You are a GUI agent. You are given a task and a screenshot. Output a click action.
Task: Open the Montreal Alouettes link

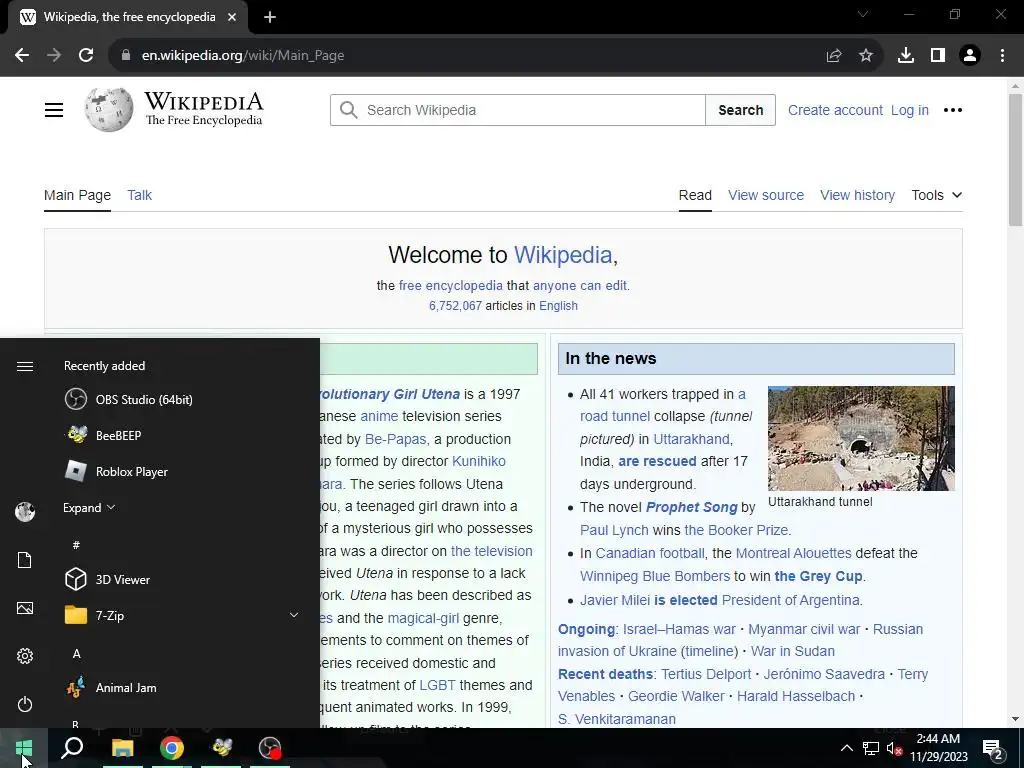pos(793,553)
